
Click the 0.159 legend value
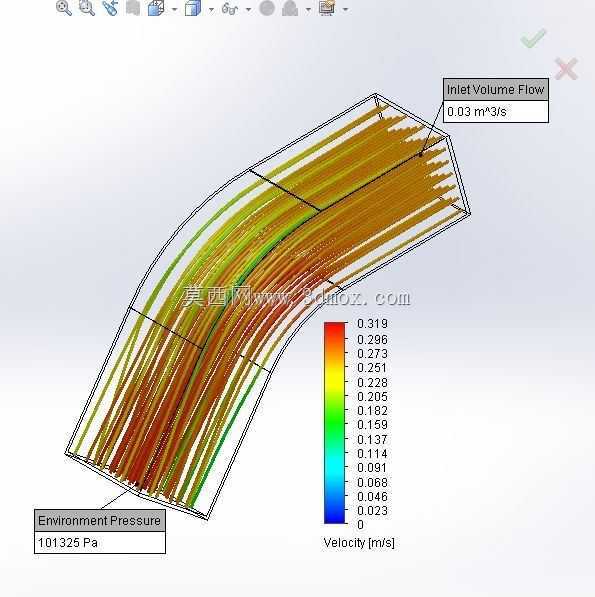(372, 425)
